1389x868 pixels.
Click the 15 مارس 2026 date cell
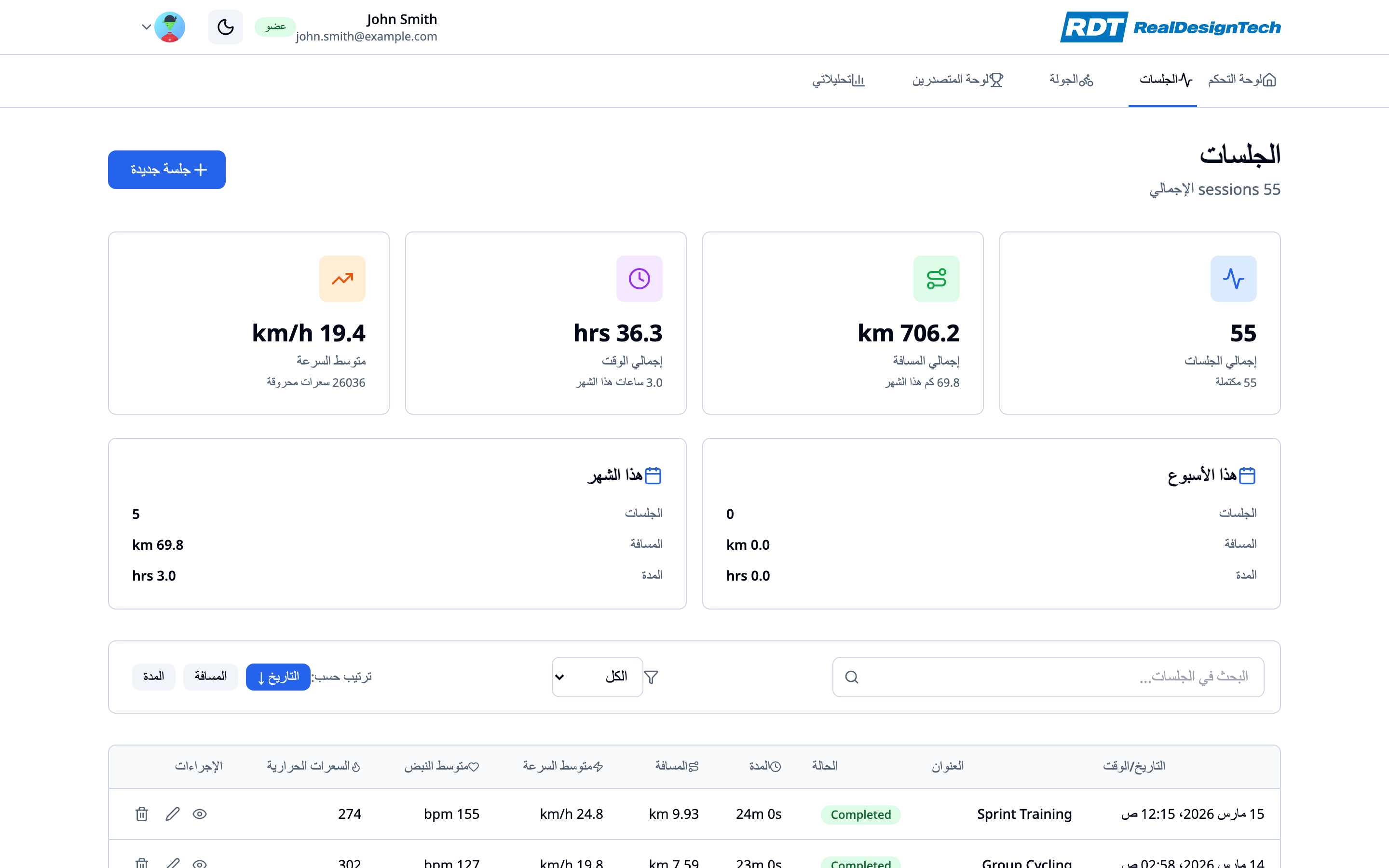(x=1193, y=814)
